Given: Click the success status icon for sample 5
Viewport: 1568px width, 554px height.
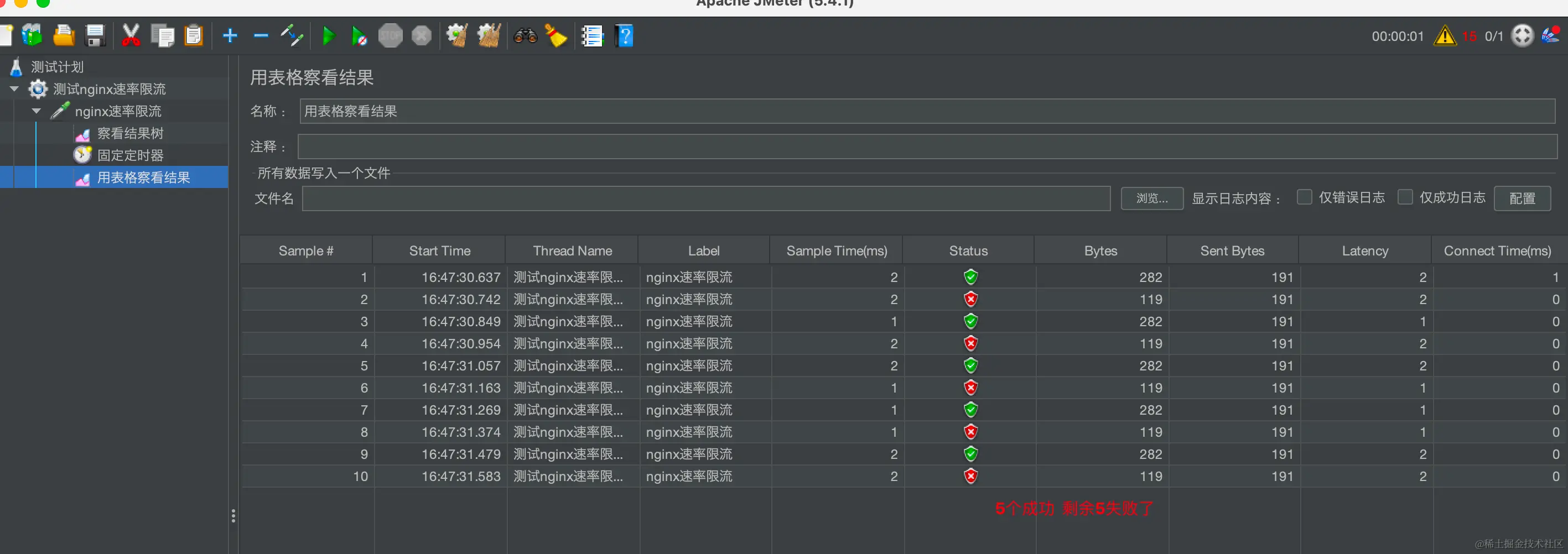Looking at the screenshot, I should click(x=970, y=365).
